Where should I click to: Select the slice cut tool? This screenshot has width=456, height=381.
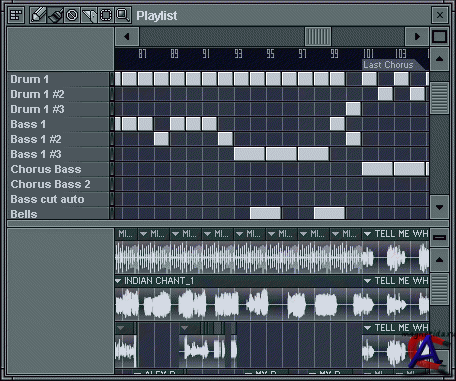point(89,15)
